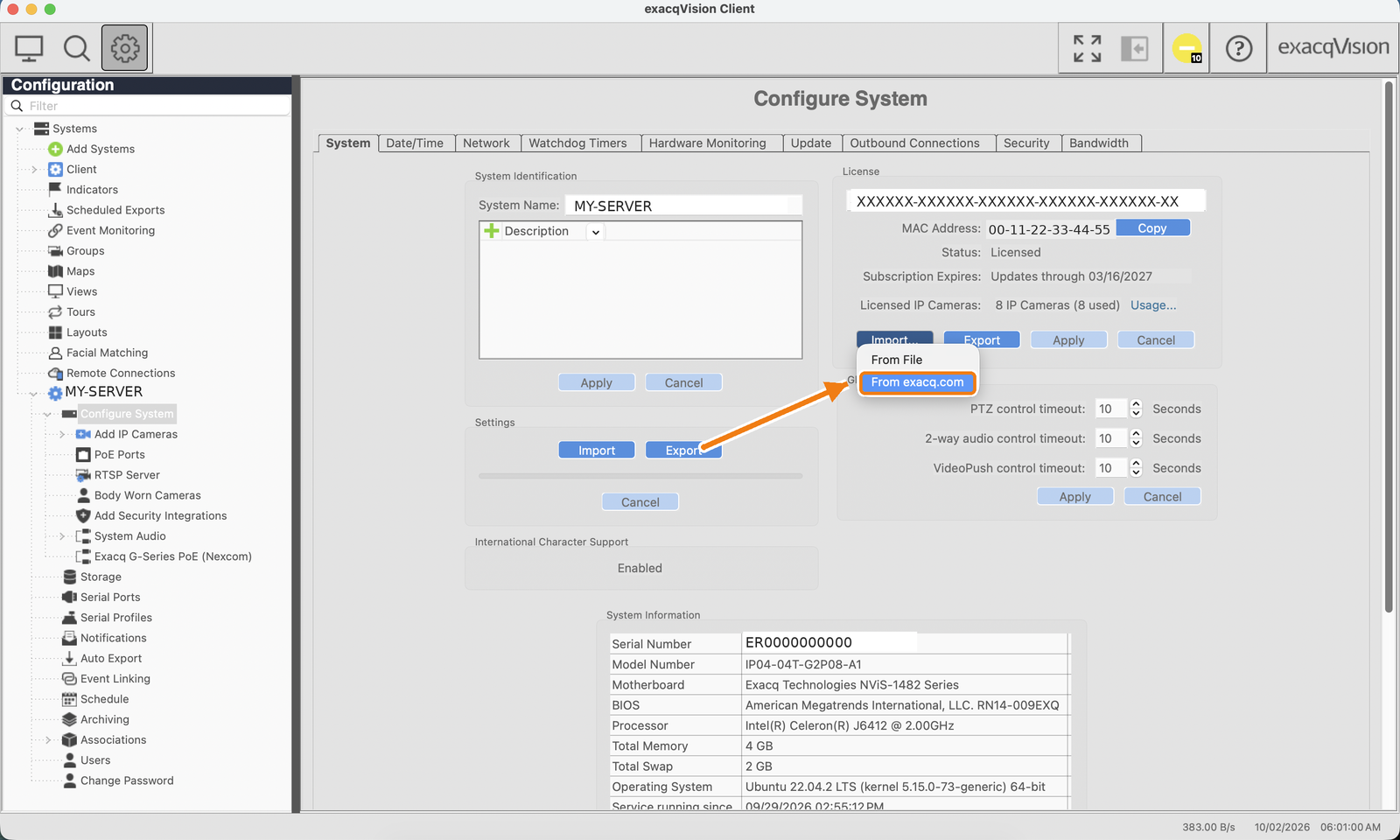
Task: Click the Event Linking icon
Action: click(x=69, y=679)
